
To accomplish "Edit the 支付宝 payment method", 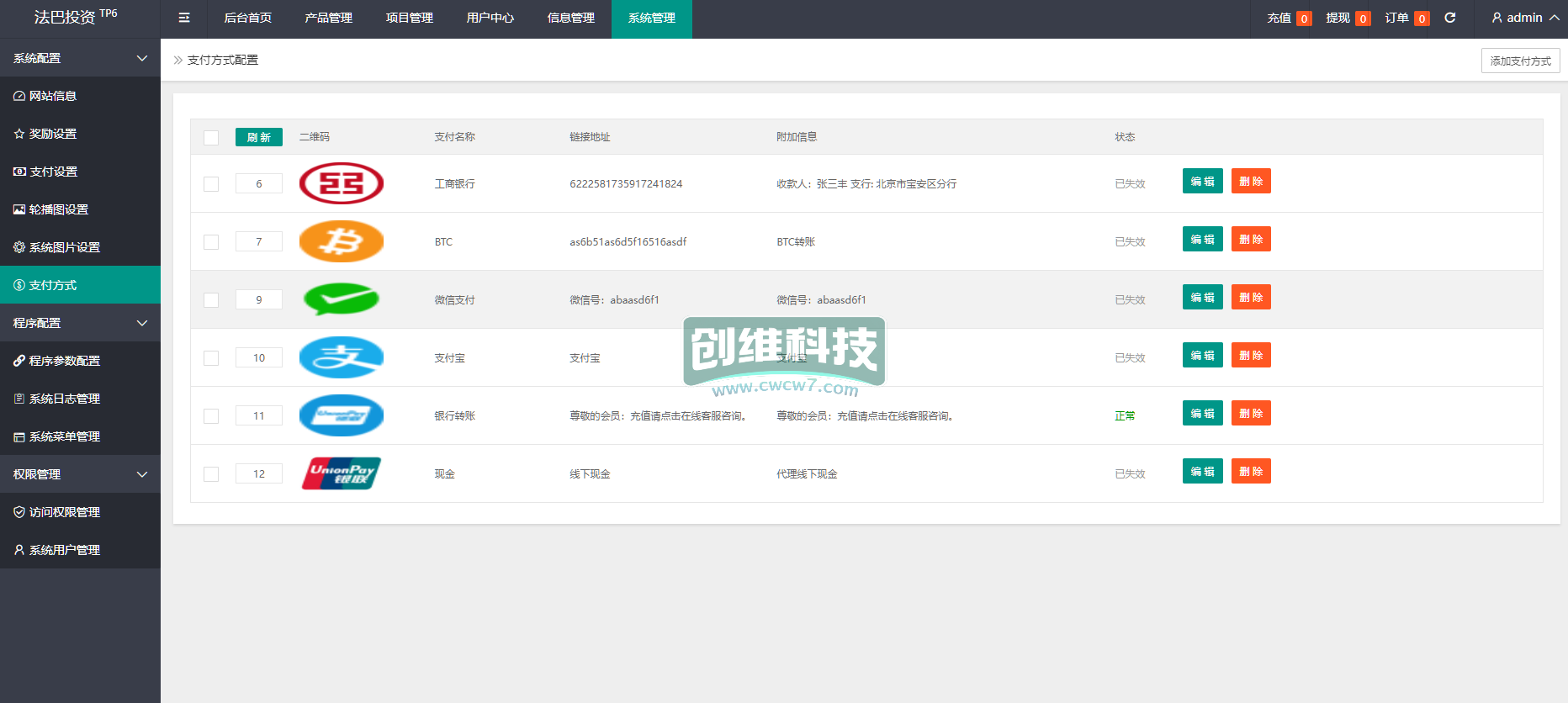I will tap(1203, 355).
